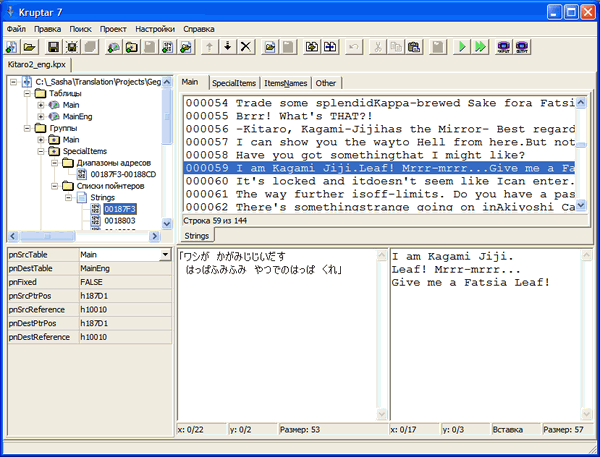Image resolution: width=600 pixels, height=457 pixels.
Task: Click the blue-framed folder load icon
Action: tap(270, 47)
